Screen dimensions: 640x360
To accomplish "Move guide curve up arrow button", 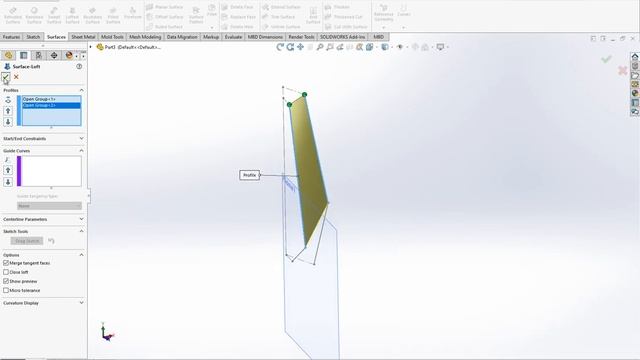I will point(8,170).
